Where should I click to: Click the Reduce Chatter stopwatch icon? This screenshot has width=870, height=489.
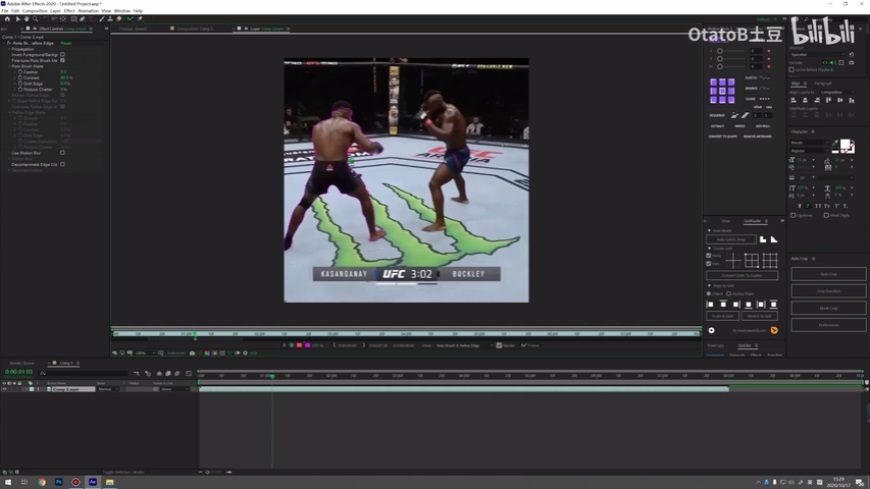point(20,89)
